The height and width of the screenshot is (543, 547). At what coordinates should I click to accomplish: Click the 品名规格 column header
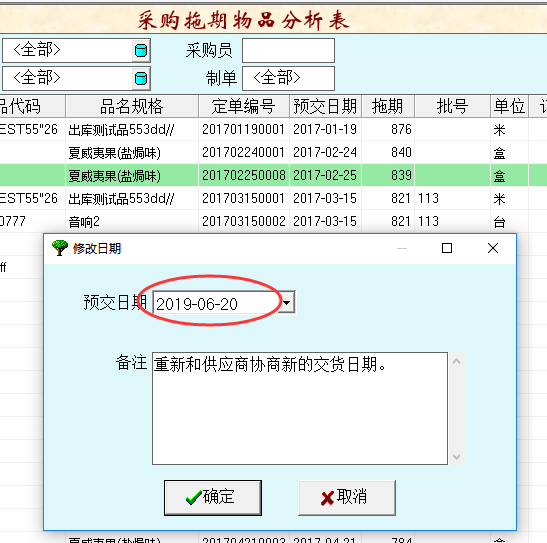[132, 106]
